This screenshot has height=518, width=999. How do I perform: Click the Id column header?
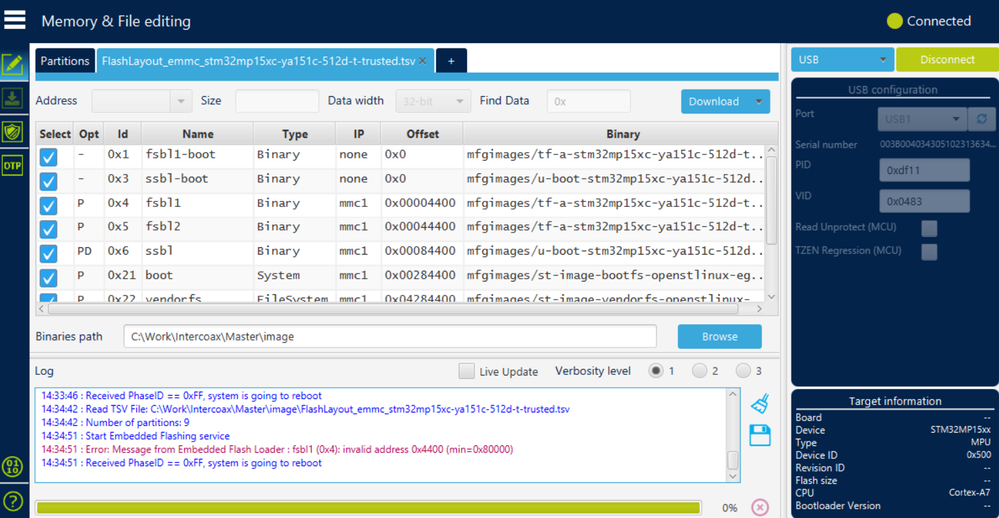122,134
